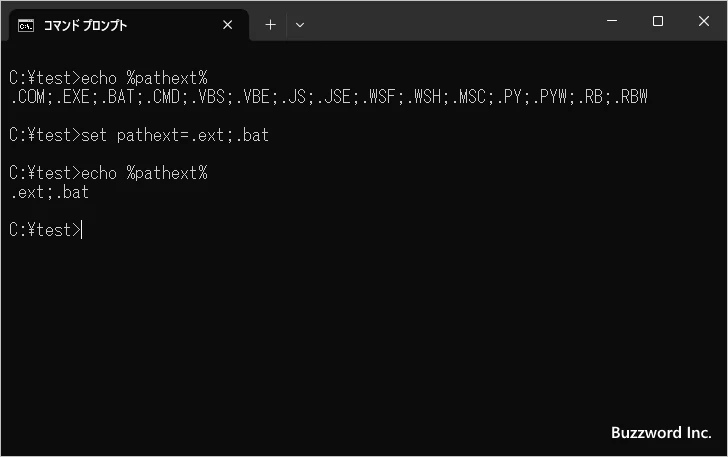Open a new tab with the plus icon
The width and height of the screenshot is (728, 457).
[270, 25]
